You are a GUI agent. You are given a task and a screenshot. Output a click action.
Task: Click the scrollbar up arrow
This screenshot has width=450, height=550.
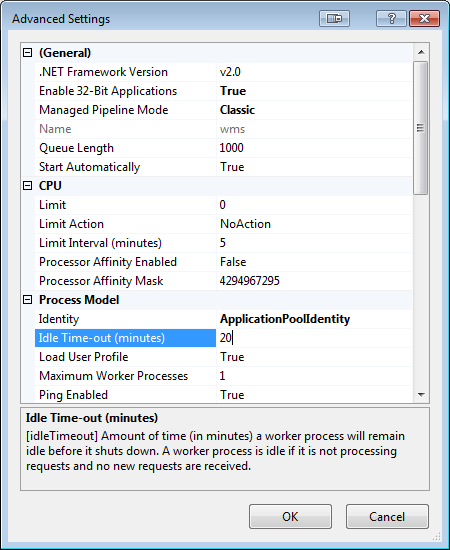tap(421, 52)
